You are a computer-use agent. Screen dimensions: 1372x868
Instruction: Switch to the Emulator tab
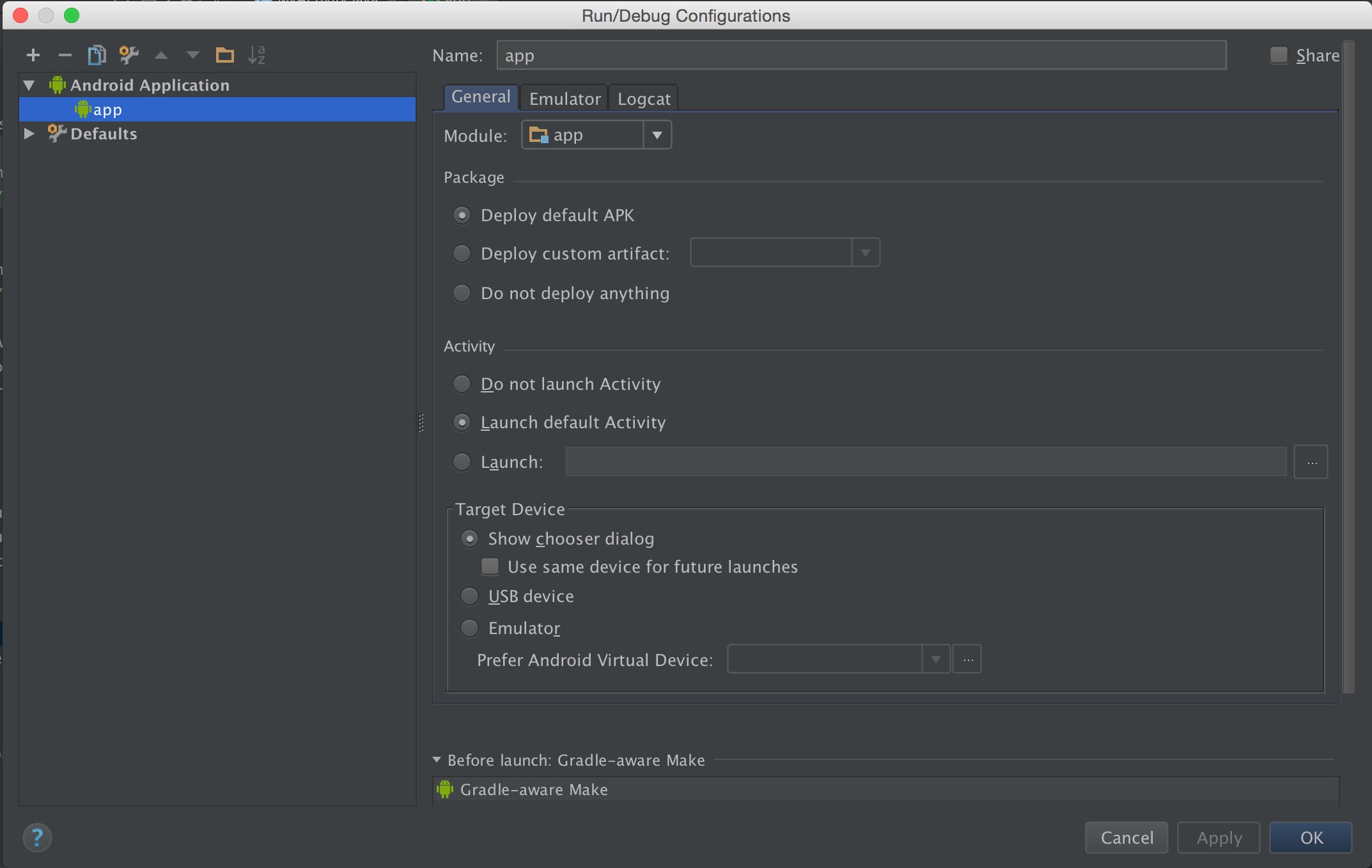tap(565, 98)
